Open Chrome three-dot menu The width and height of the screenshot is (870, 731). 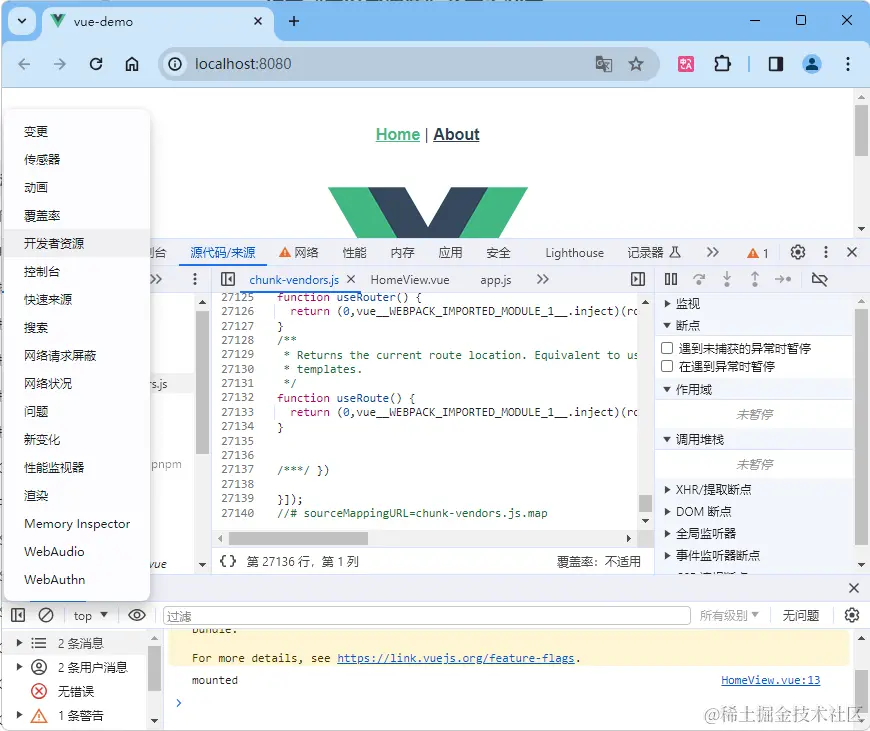[848, 64]
